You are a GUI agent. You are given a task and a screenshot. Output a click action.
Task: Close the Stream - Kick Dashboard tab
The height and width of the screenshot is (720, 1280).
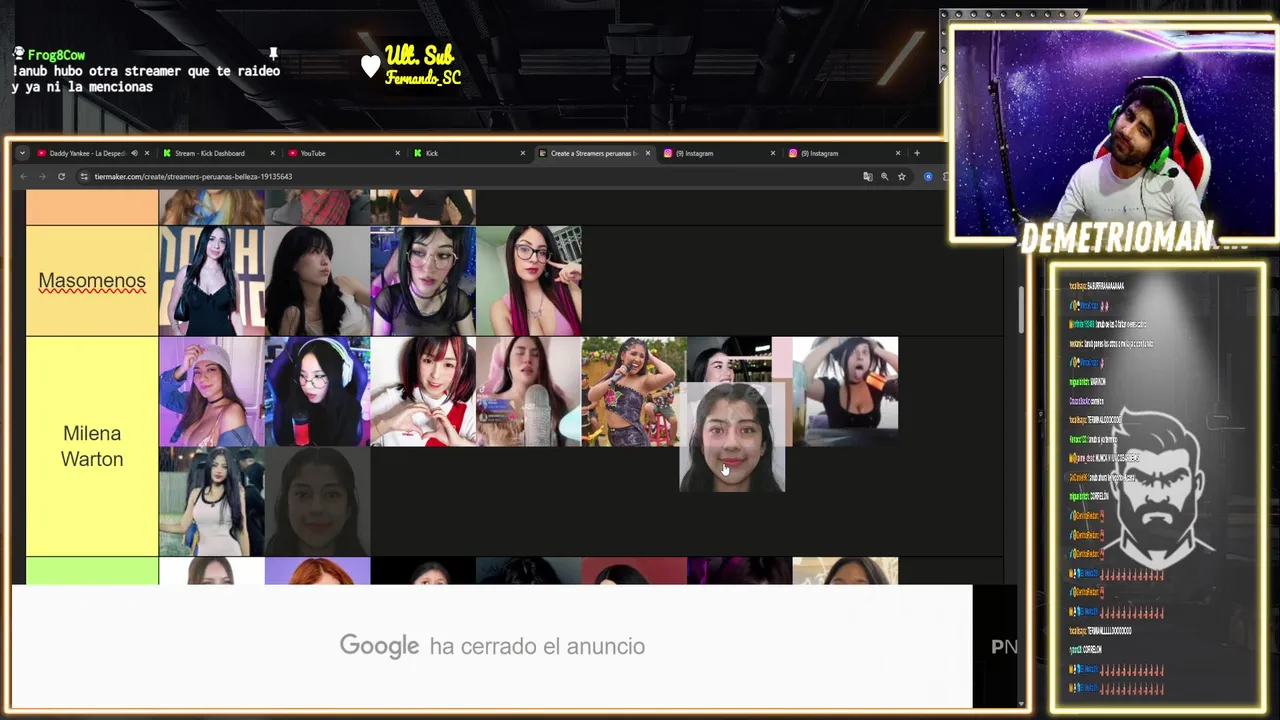(272, 153)
